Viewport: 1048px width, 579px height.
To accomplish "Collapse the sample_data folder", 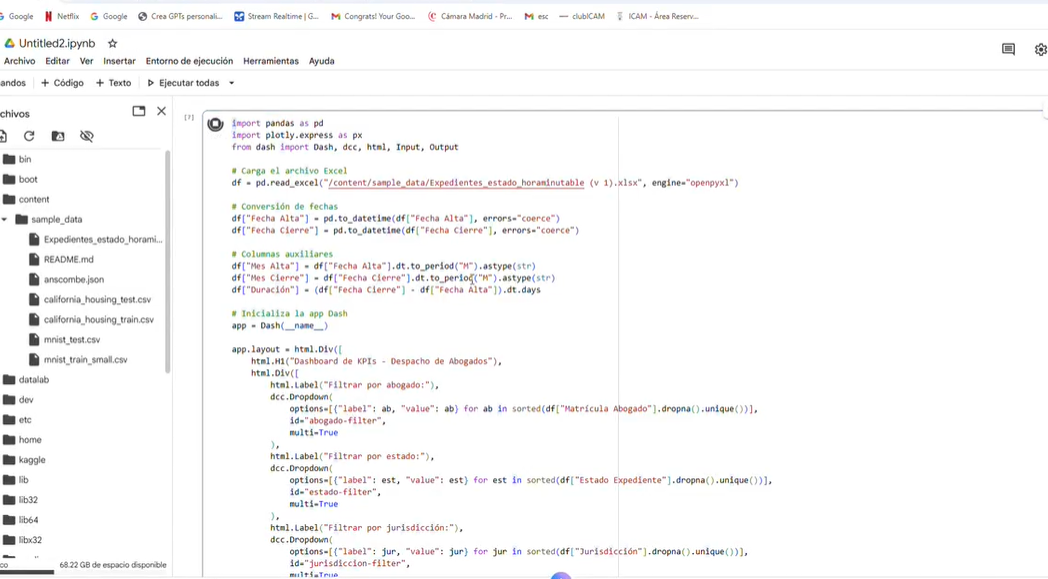I will tap(5, 219).
